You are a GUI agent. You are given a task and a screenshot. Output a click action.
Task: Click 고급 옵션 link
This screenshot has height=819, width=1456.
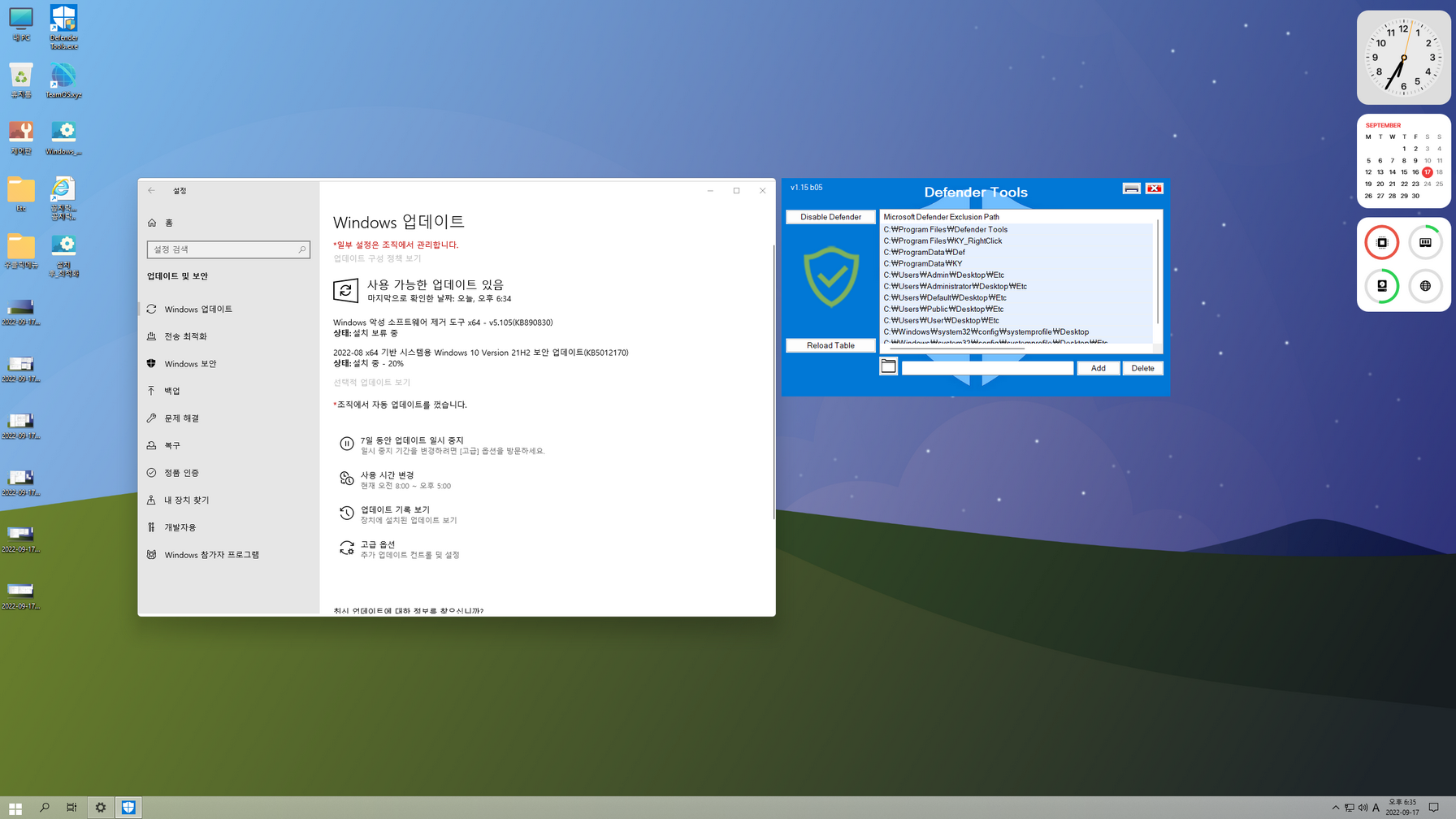pyautogui.click(x=378, y=544)
